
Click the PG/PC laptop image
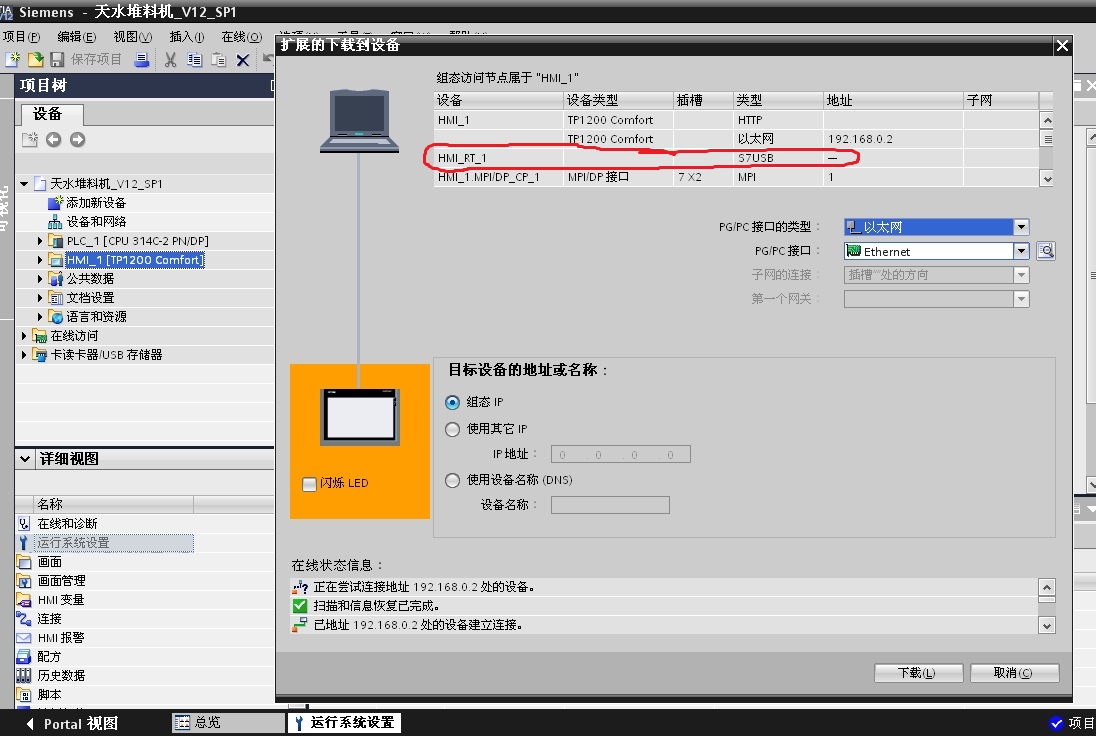(x=359, y=121)
